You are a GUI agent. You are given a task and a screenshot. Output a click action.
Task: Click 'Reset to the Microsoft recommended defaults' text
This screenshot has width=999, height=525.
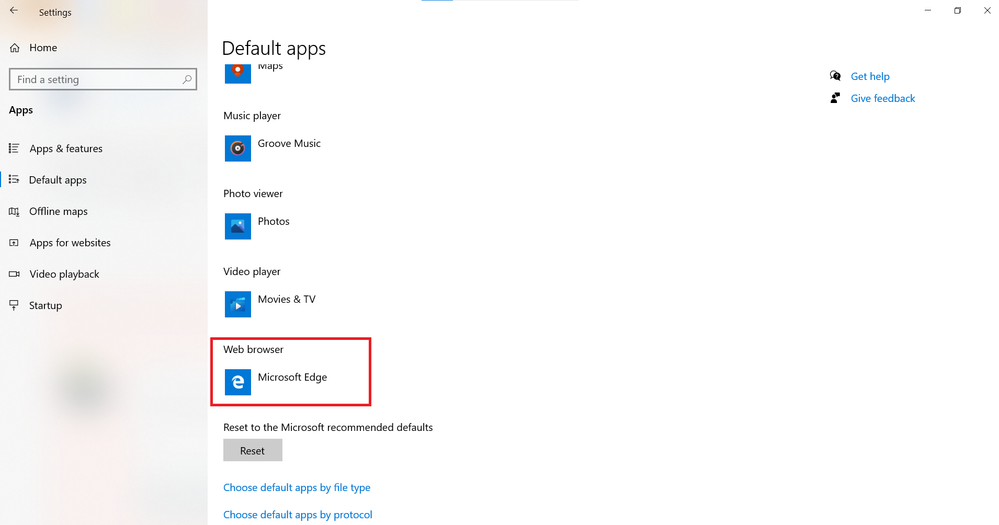click(327, 428)
